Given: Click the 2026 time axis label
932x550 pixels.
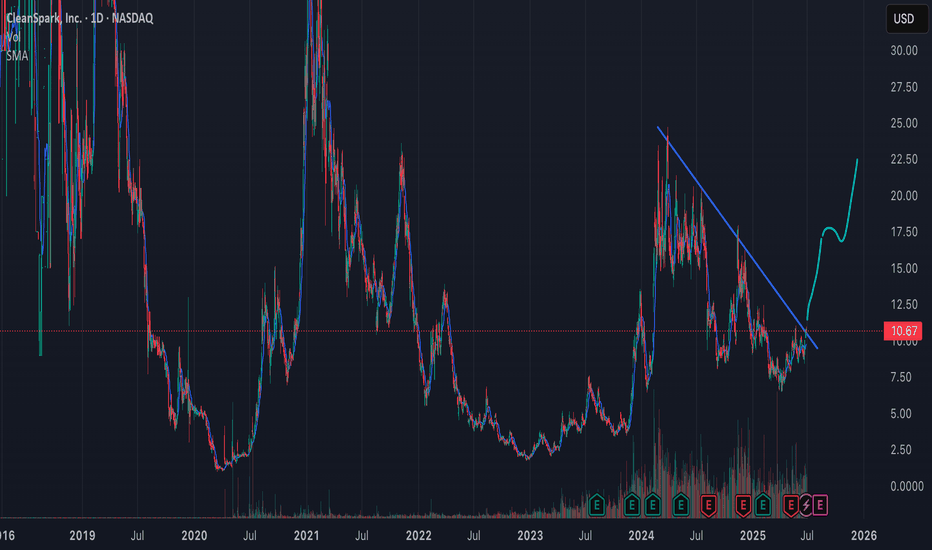Looking at the screenshot, I should click(x=864, y=536).
